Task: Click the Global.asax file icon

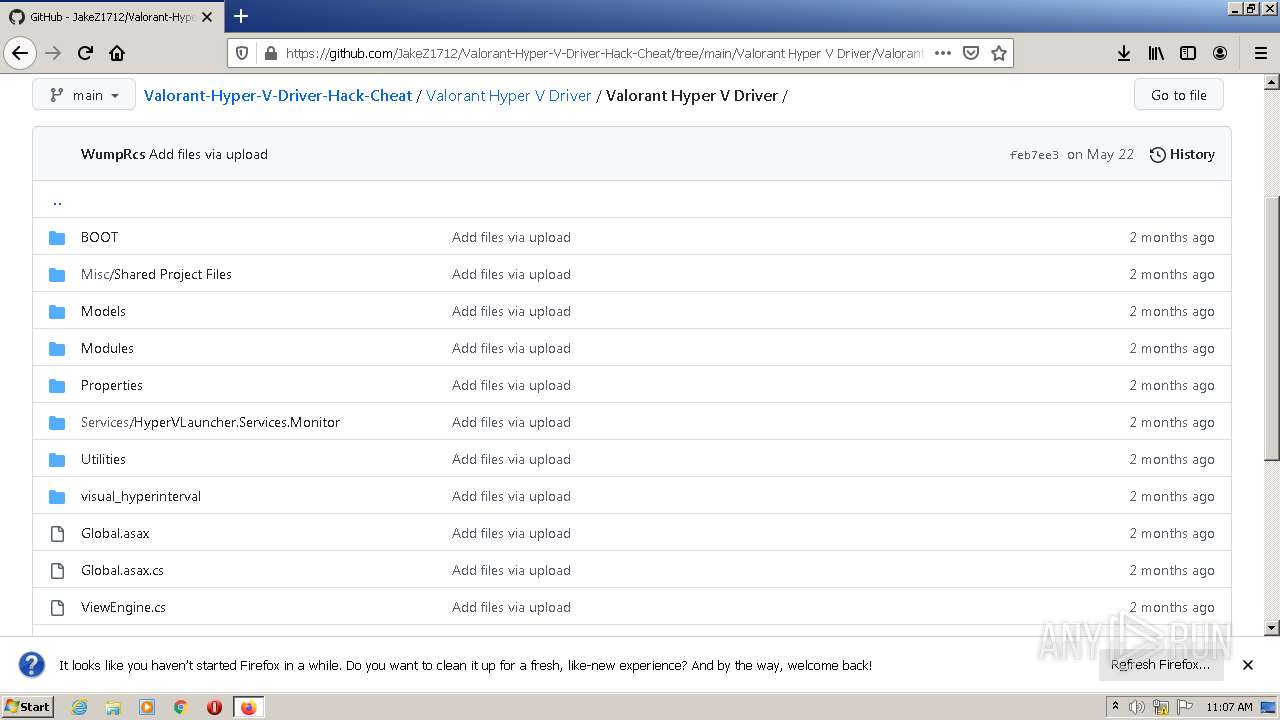Action: (57, 533)
